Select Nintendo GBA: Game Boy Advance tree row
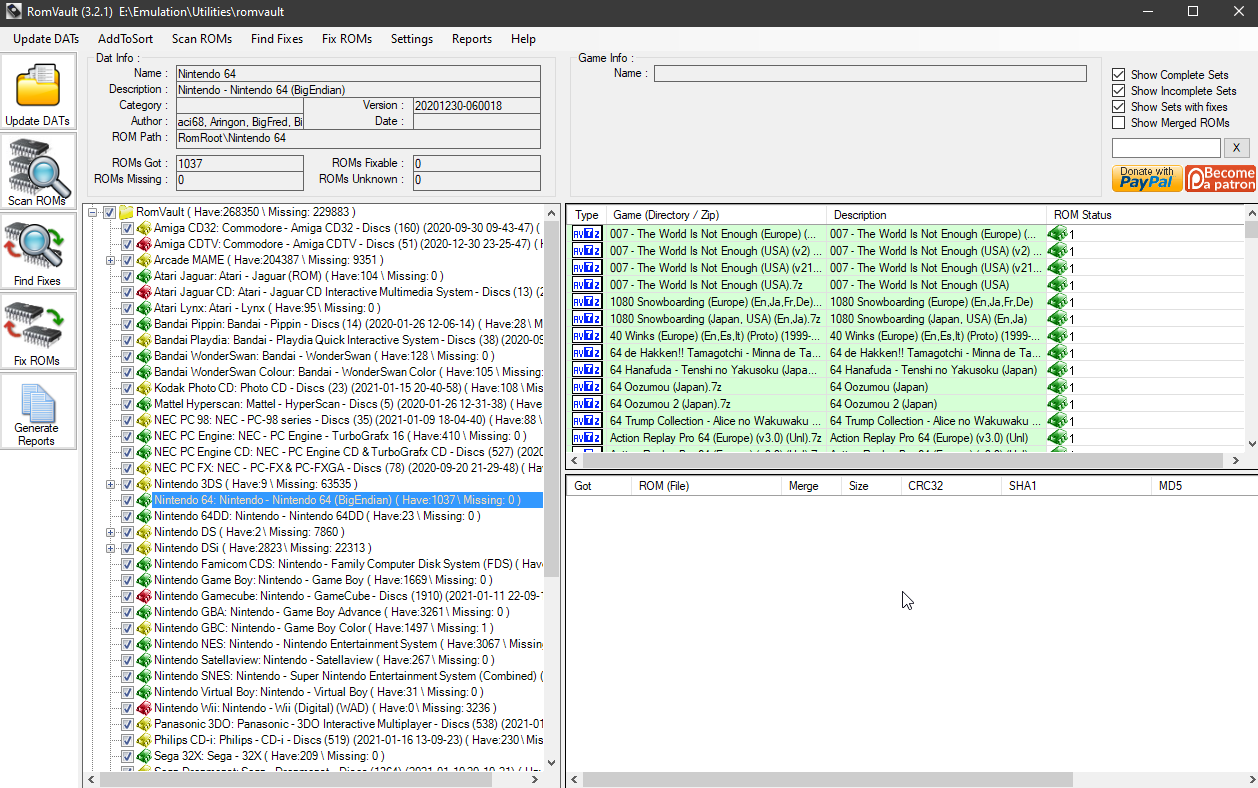Image resolution: width=1258 pixels, height=788 pixels. click(331, 612)
